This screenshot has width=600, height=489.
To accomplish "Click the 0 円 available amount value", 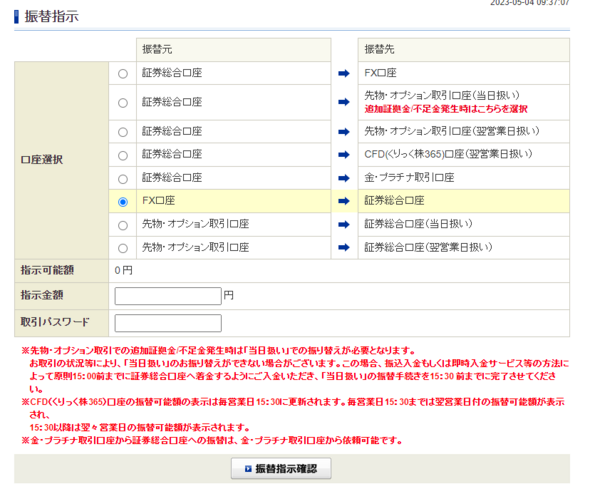I will 124,271.
